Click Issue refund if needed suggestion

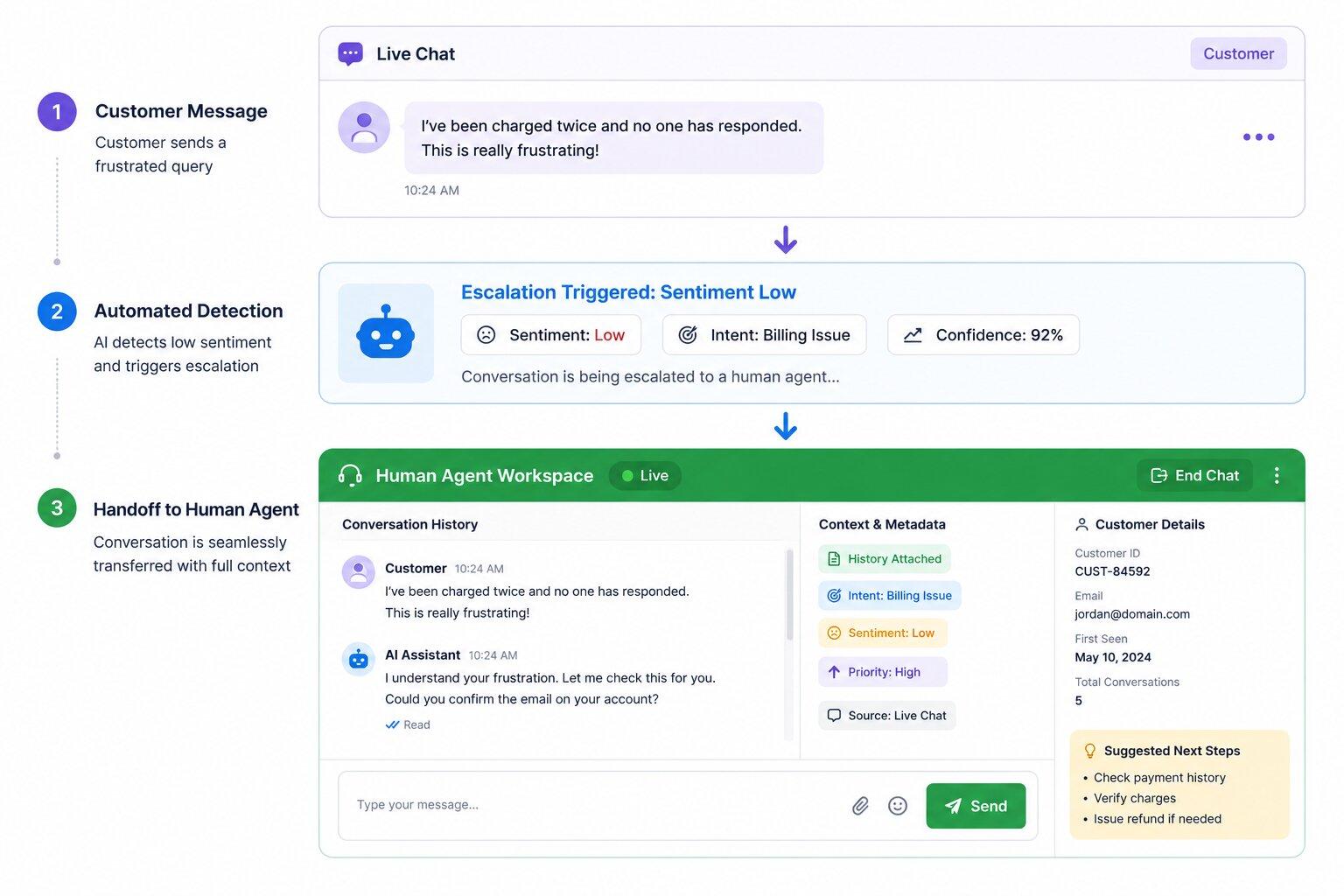point(1158,819)
